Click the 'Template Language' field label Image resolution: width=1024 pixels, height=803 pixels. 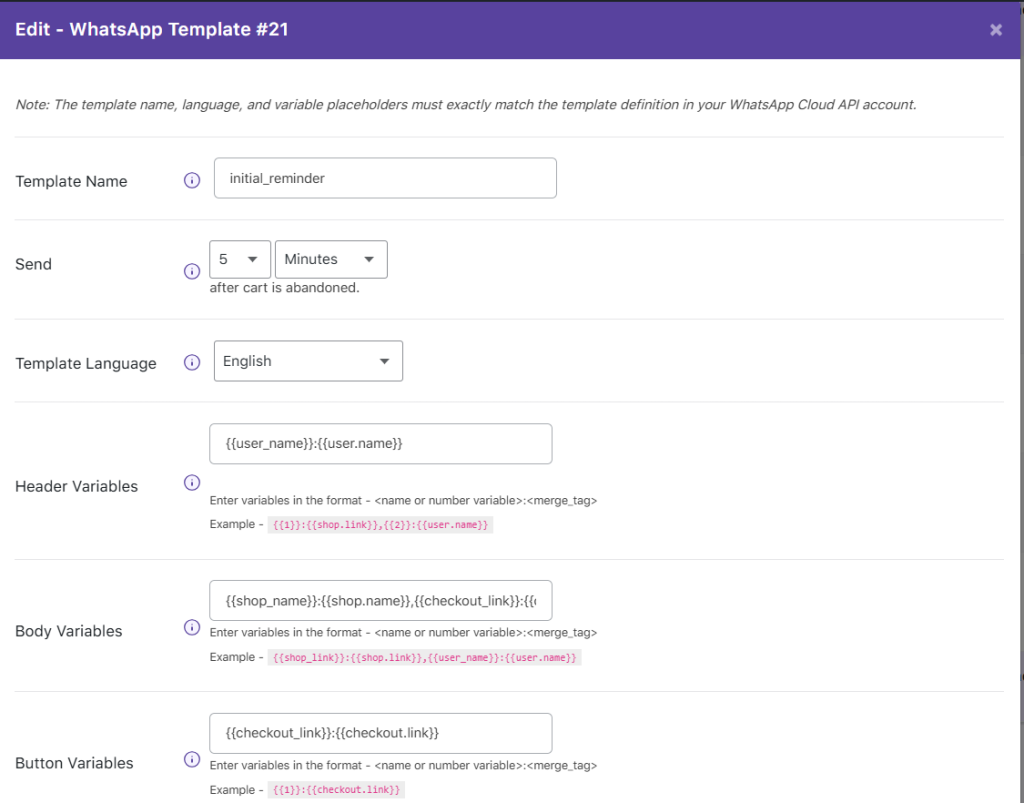point(86,364)
